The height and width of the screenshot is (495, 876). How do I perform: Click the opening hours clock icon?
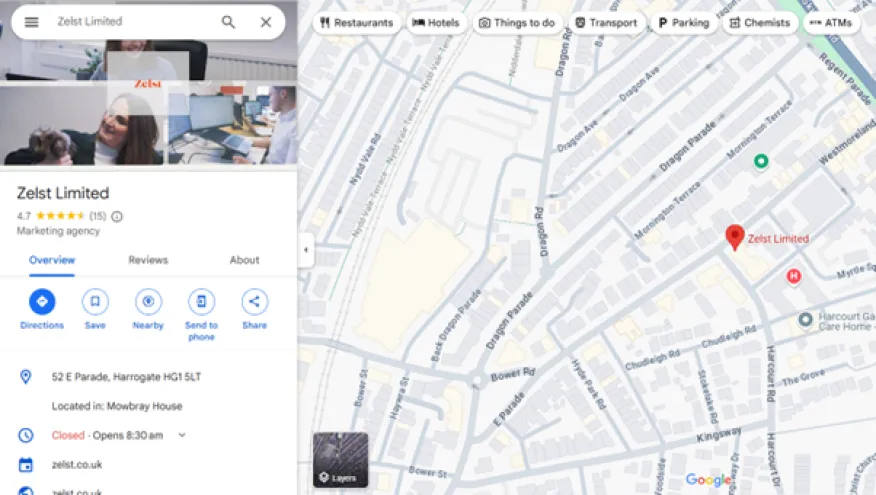(26, 435)
